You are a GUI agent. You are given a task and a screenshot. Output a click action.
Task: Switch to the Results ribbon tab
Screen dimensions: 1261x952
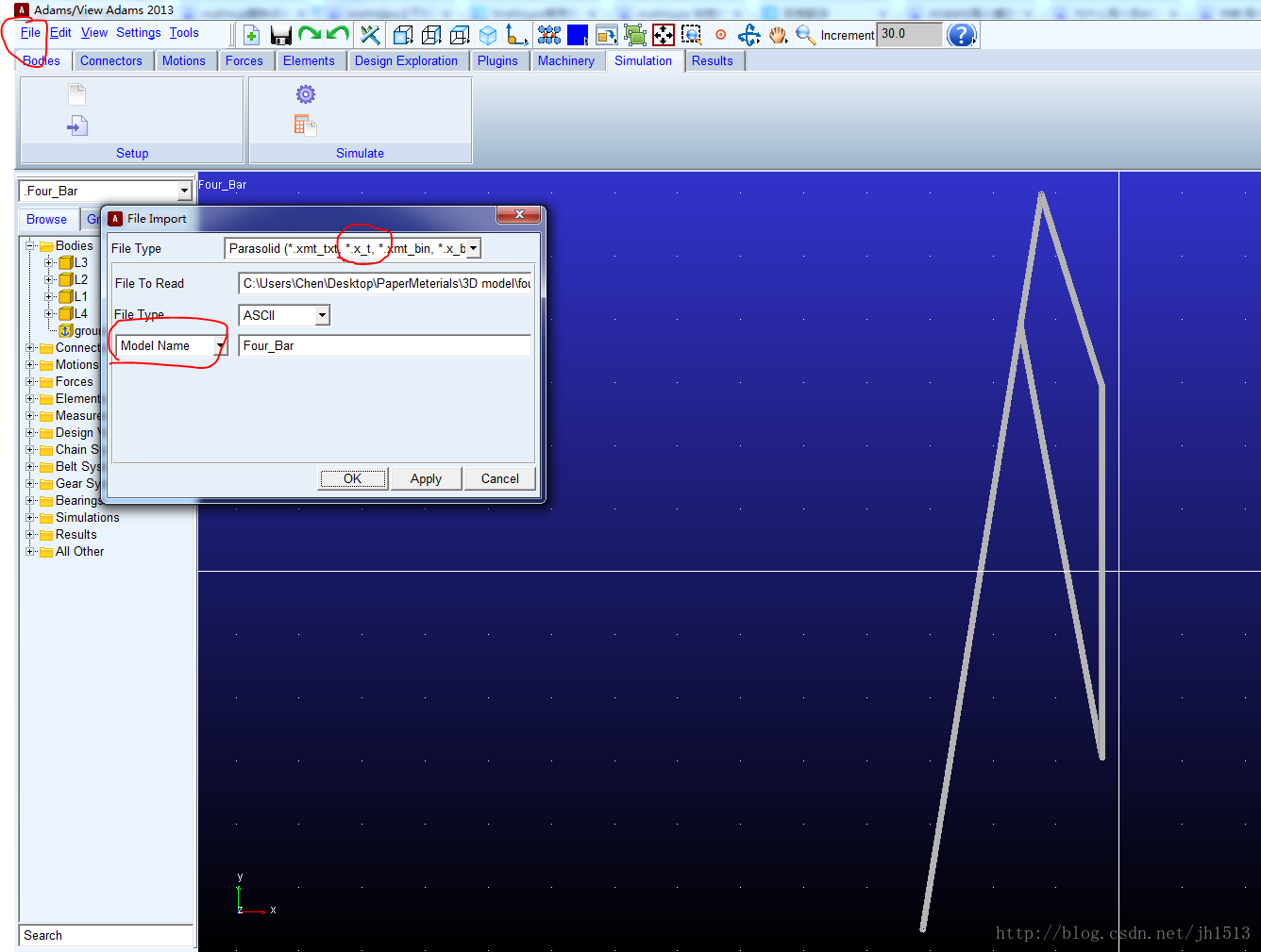(713, 60)
